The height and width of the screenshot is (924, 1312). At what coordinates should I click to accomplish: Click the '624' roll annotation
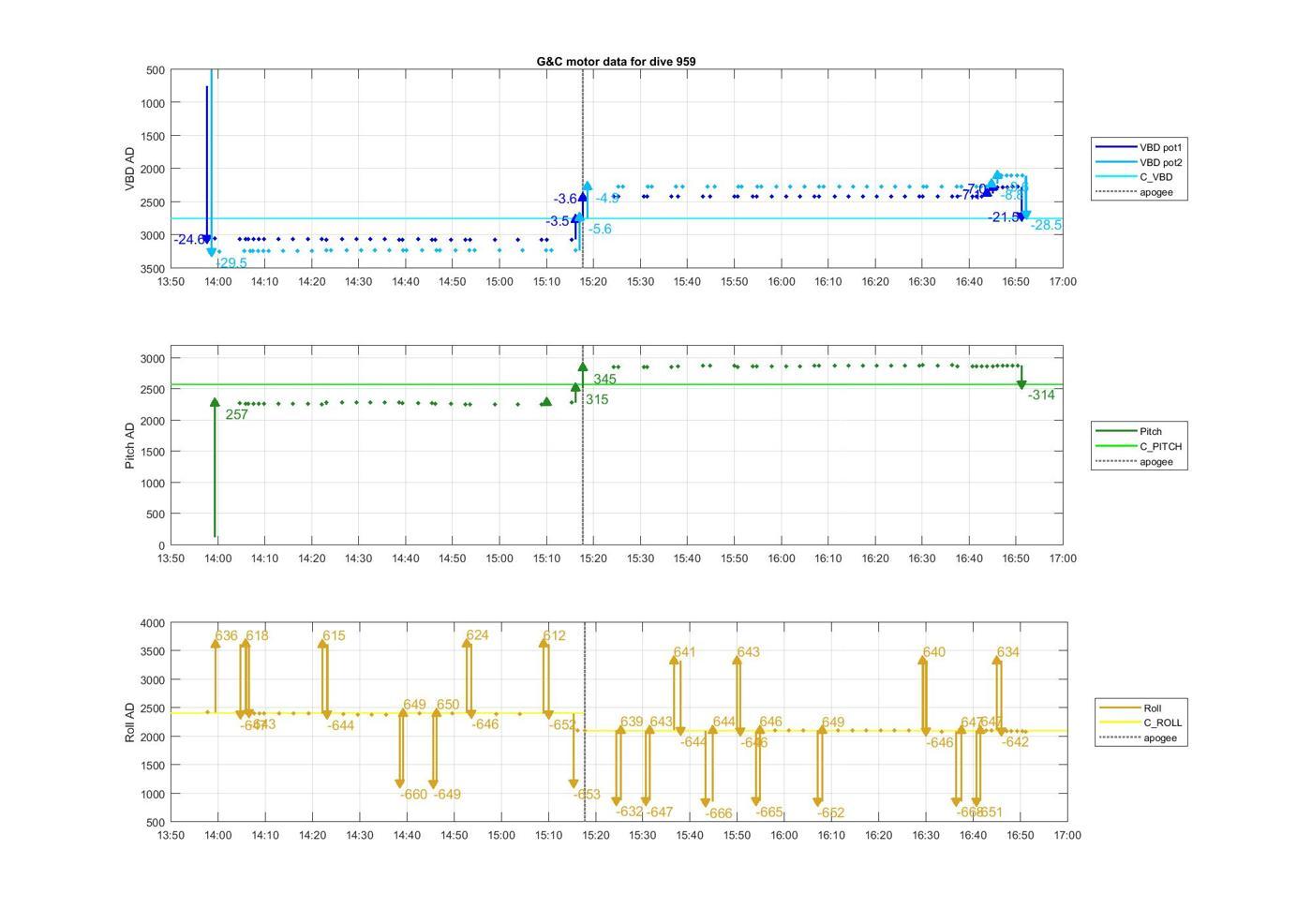click(477, 635)
